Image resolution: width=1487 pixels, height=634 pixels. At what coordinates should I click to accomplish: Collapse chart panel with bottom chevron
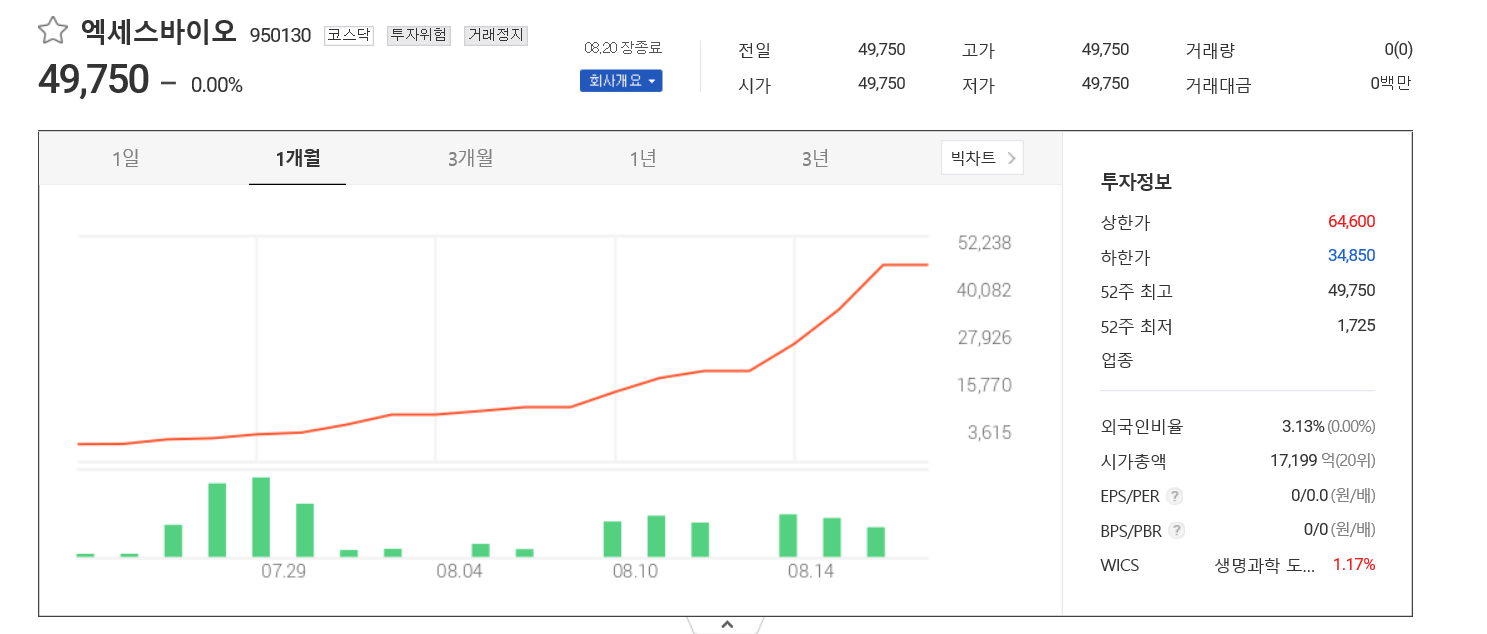click(727, 624)
